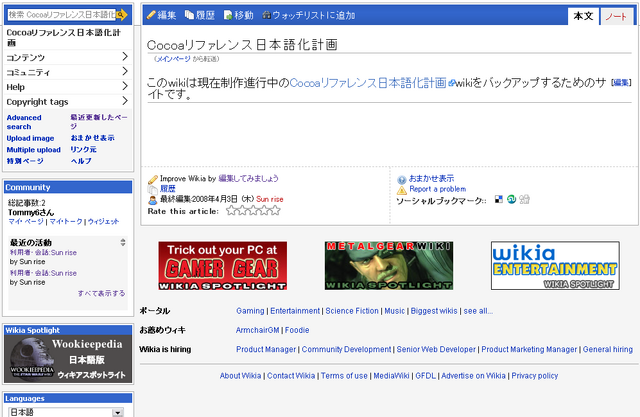
Task: Switch to the 本文 tab
Action: point(583,16)
